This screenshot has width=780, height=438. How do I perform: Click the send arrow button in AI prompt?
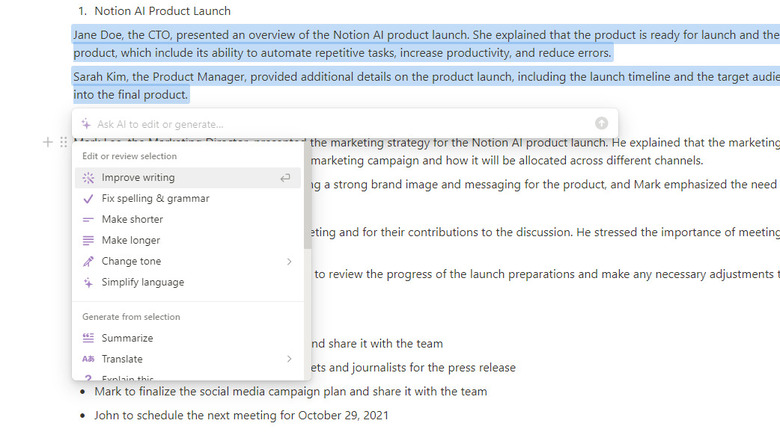(x=601, y=123)
